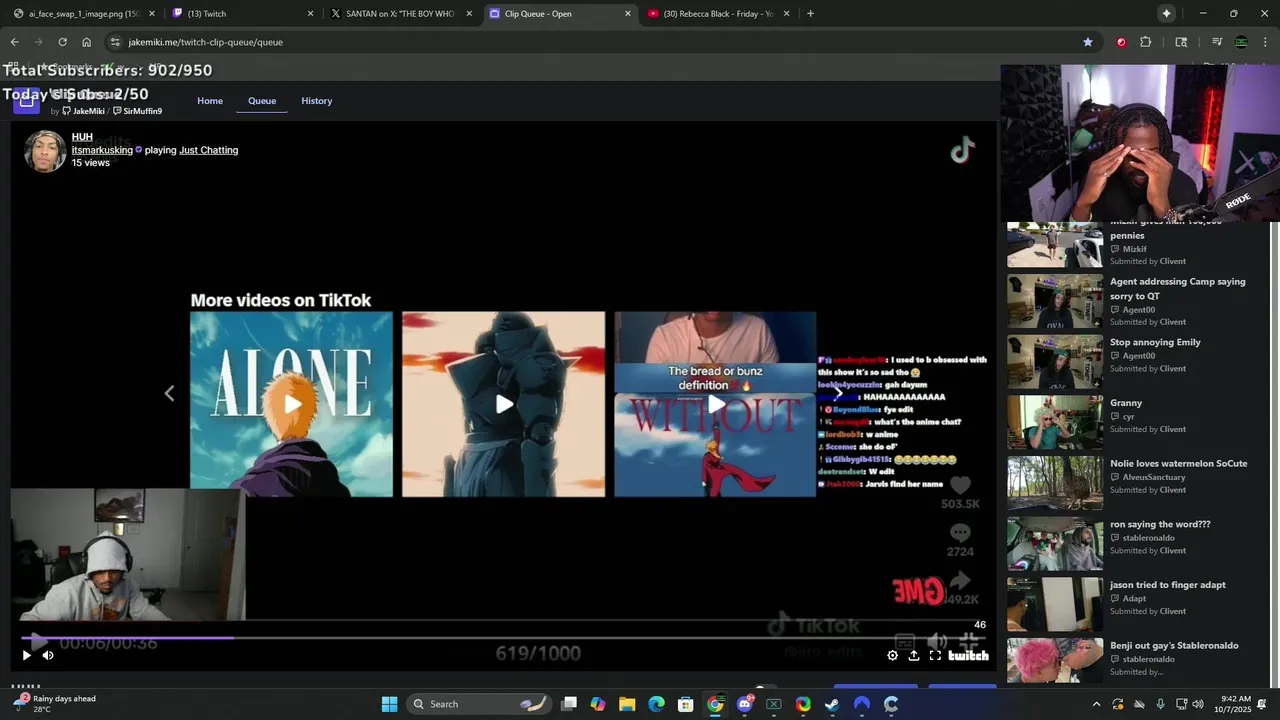
Task: Click the taskbar Search box
Action: (x=480, y=704)
